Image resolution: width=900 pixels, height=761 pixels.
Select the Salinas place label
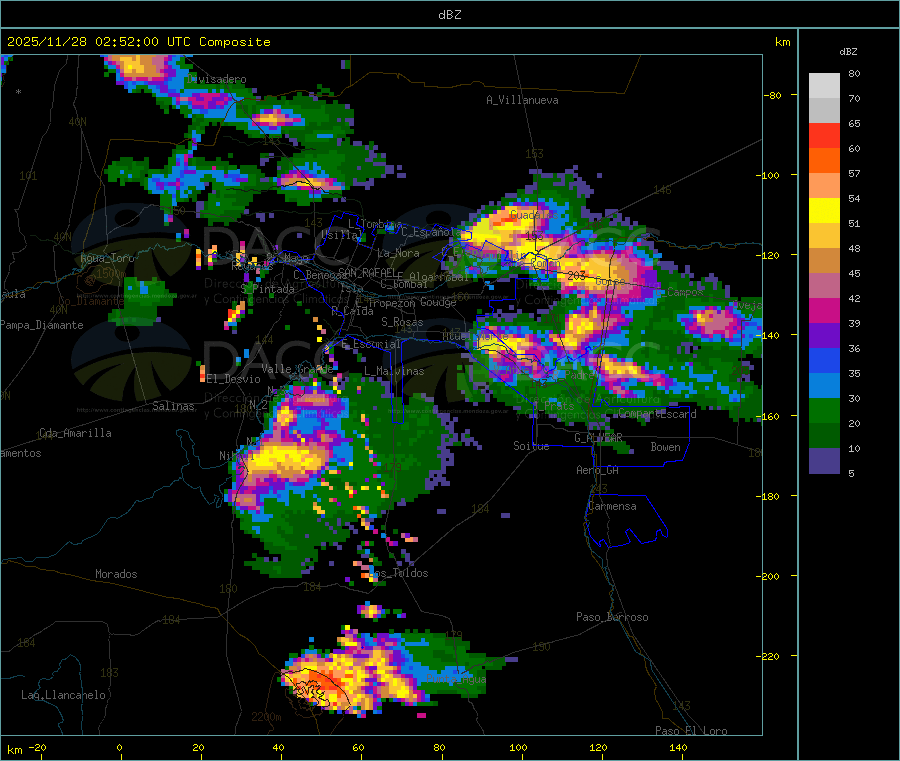[173, 406]
